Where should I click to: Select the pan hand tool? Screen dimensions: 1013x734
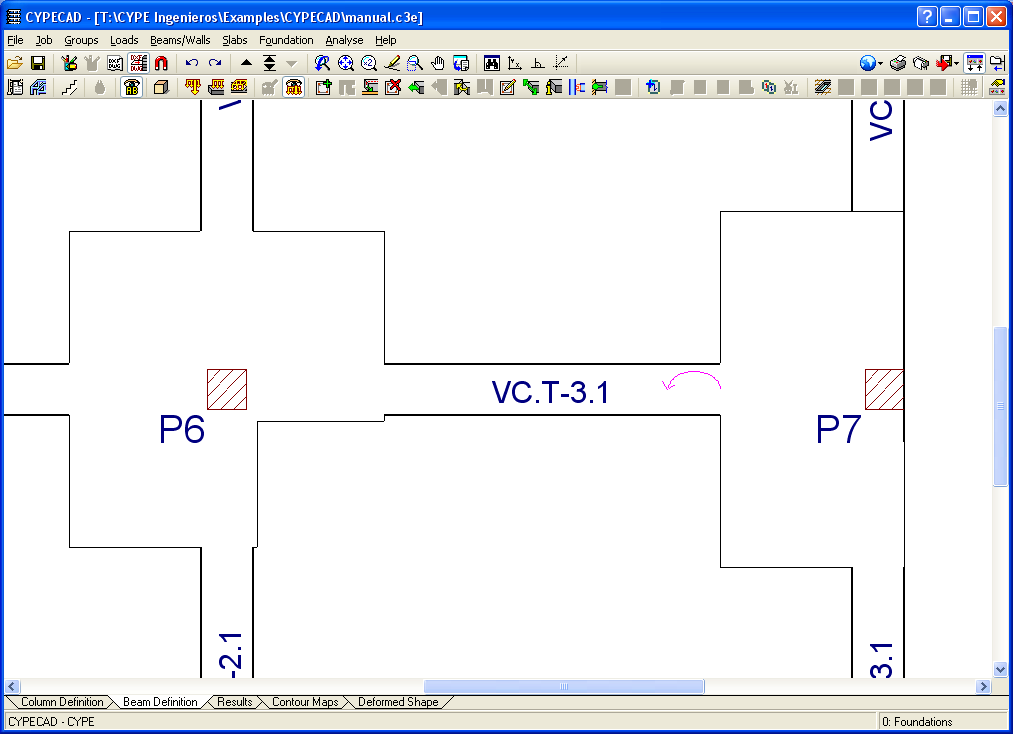pos(438,63)
